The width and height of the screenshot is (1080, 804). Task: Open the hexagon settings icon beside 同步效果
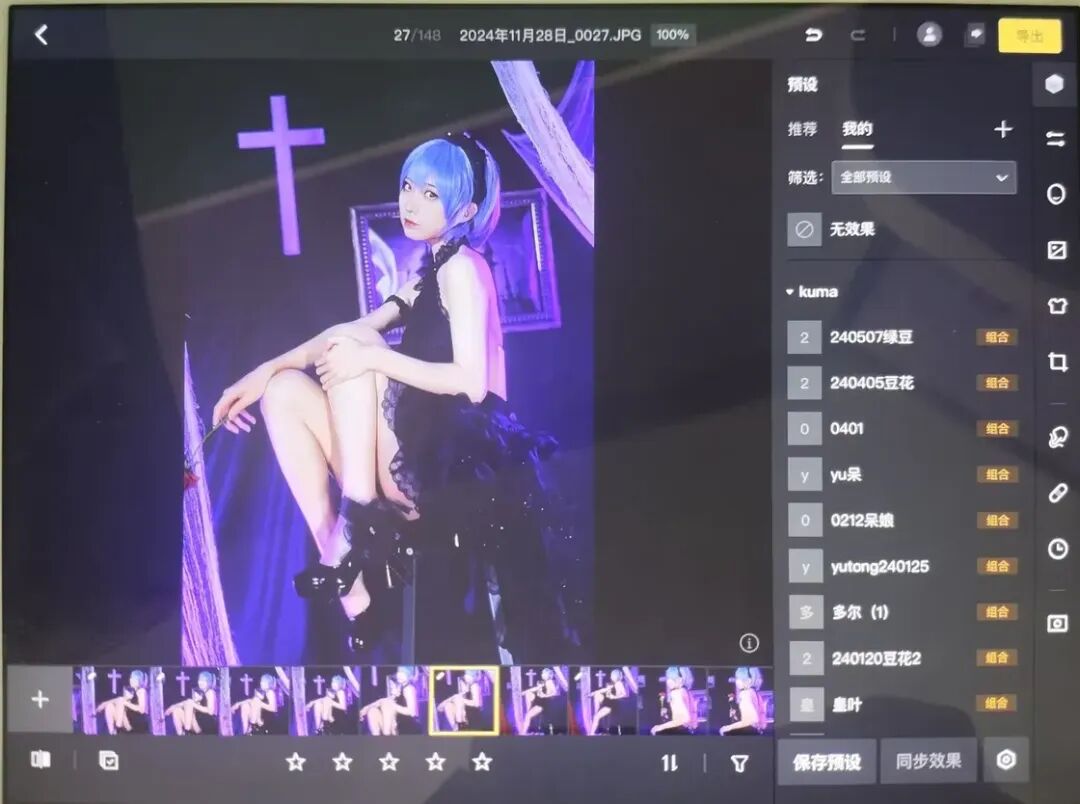(1006, 760)
